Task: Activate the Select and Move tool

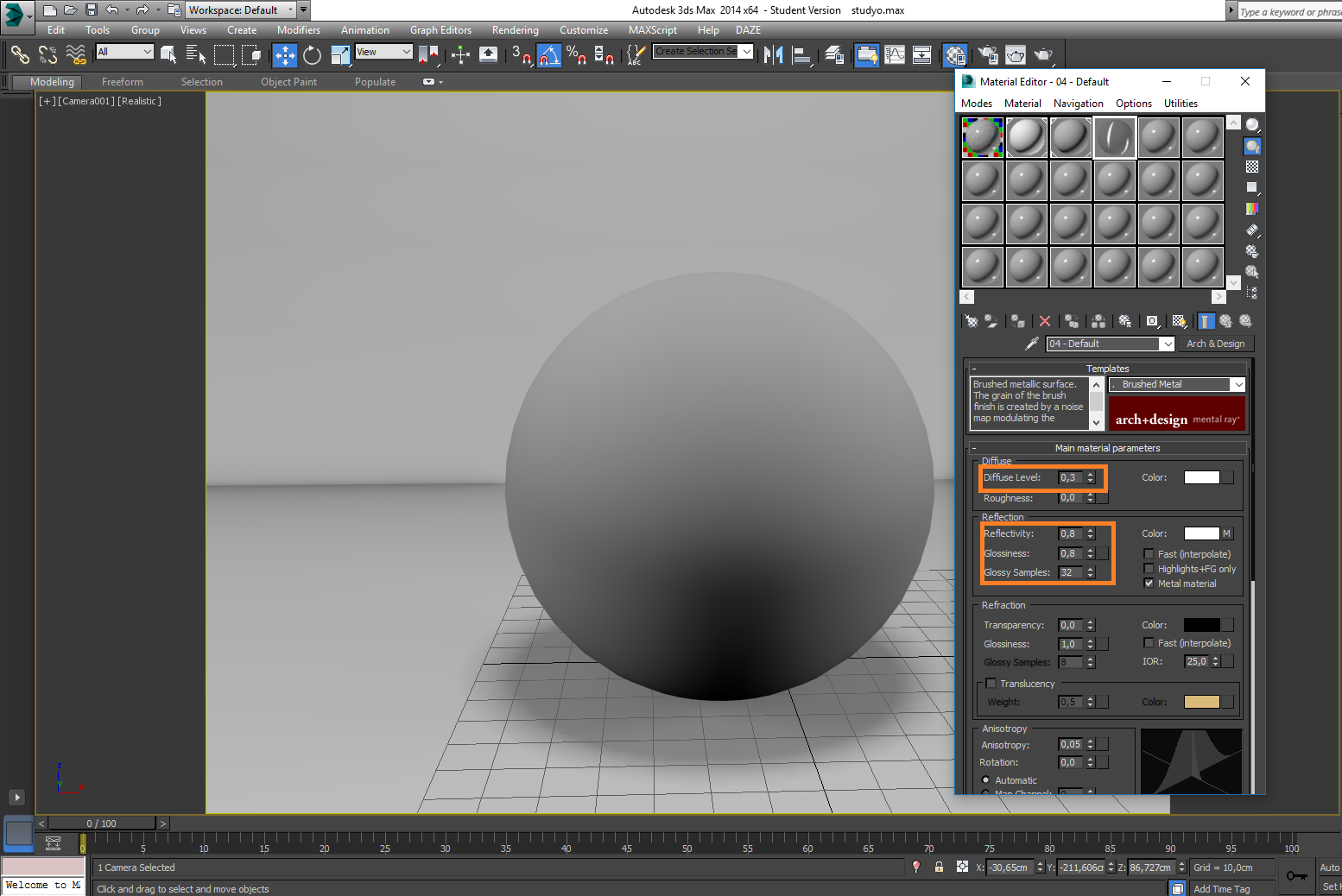Action: point(284,55)
